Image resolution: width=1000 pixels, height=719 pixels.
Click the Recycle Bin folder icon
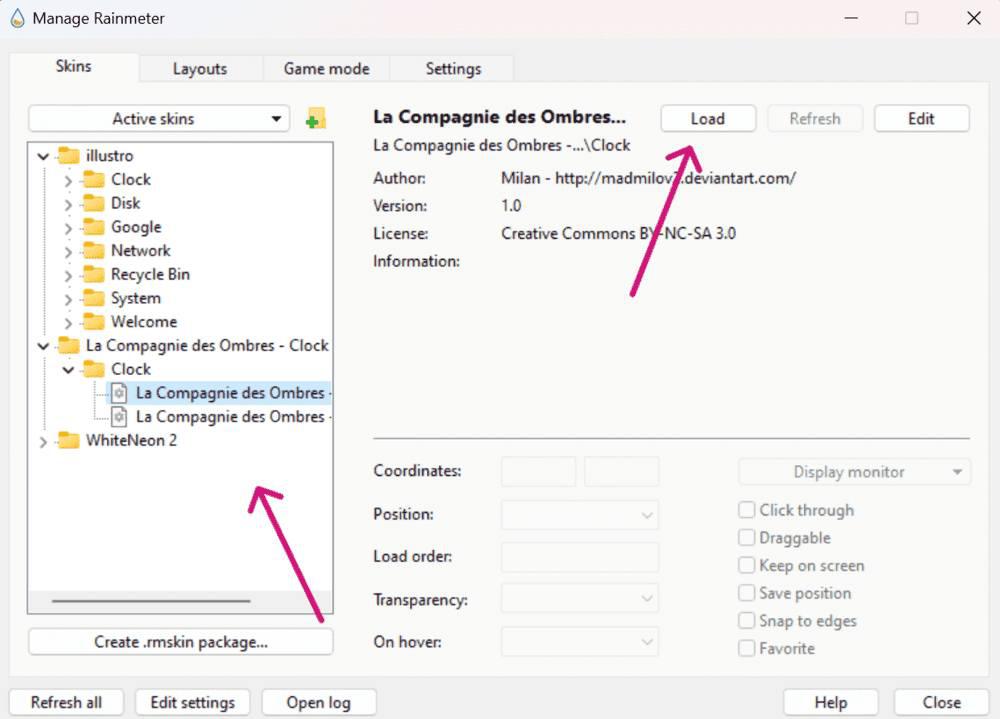click(x=94, y=274)
